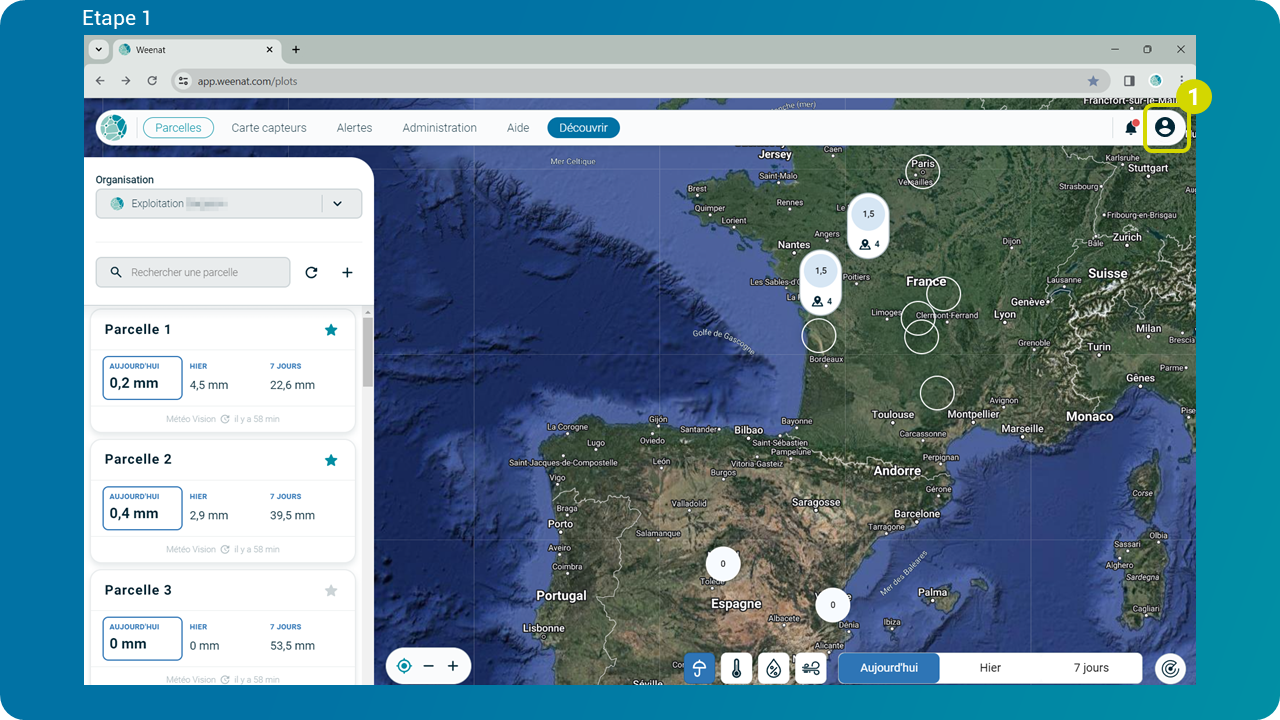Zoom out the map with minus
The height and width of the screenshot is (720, 1280).
(428, 666)
